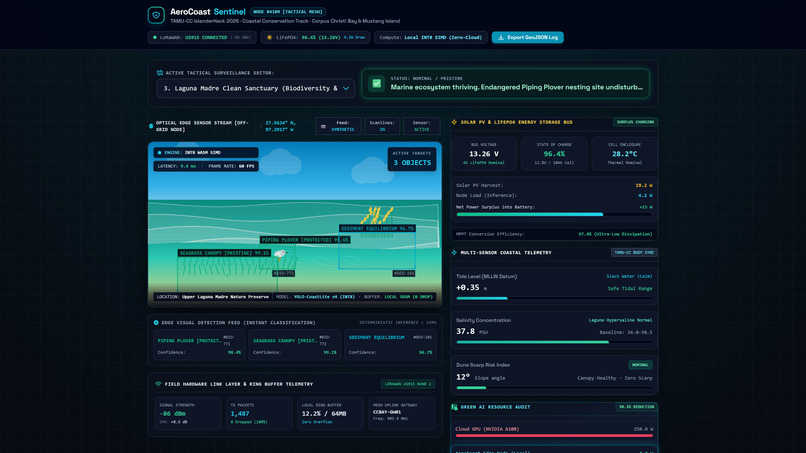806x453 pixels.
Task: Click the 98.3% REDUCTION badge
Action: (x=636, y=407)
